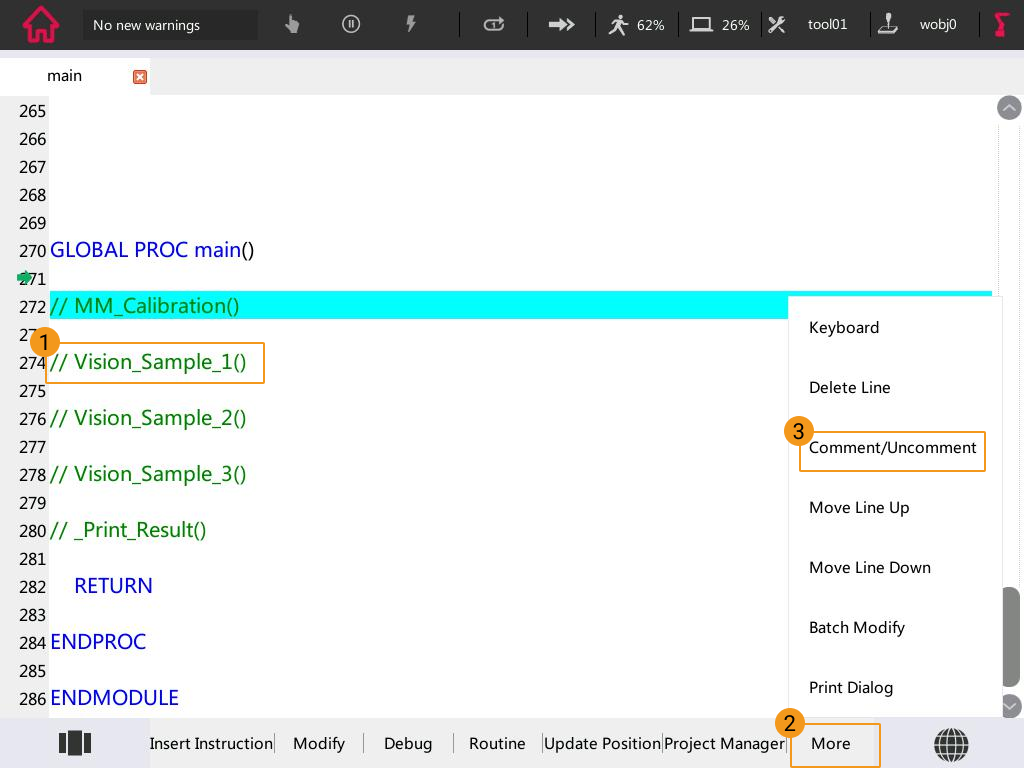Toggle the loop cycle mode icon
This screenshot has width=1024, height=768.
[494, 25]
